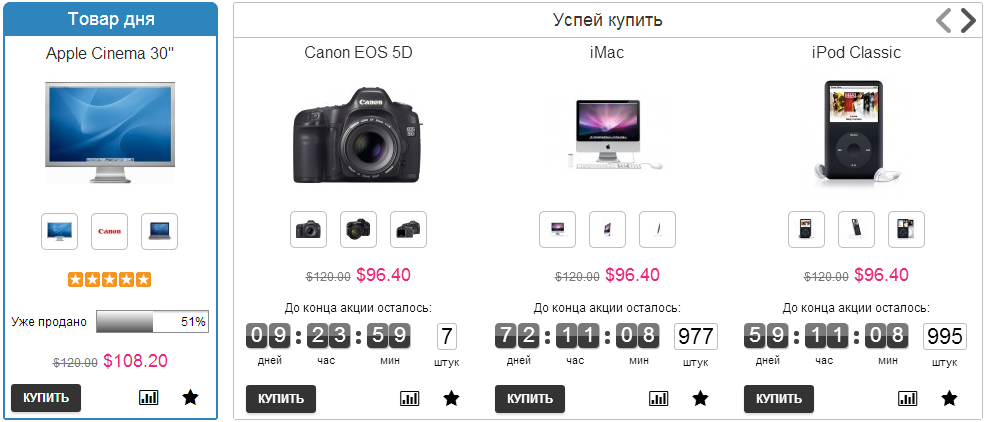Screen dimensions: 988x422
Task: Click Купить button under iMac
Action: coord(530,399)
